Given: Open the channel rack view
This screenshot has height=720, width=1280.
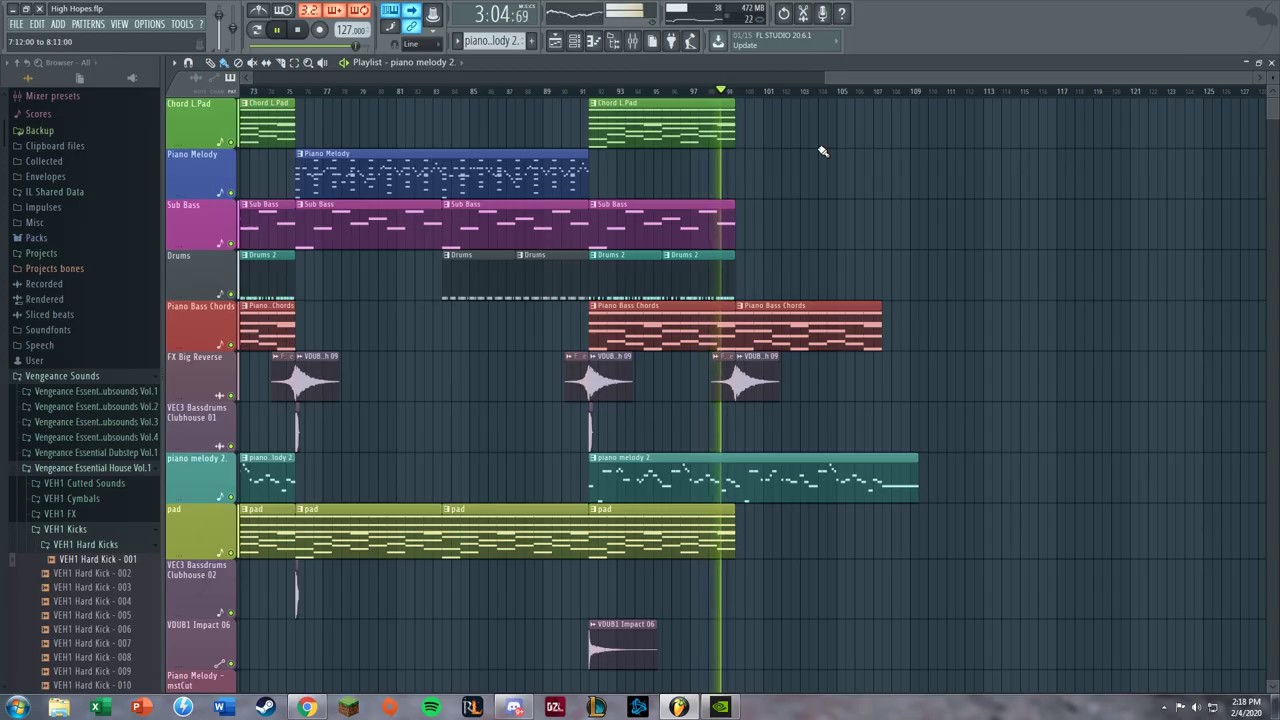Looking at the screenshot, I should (x=574, y=41).
